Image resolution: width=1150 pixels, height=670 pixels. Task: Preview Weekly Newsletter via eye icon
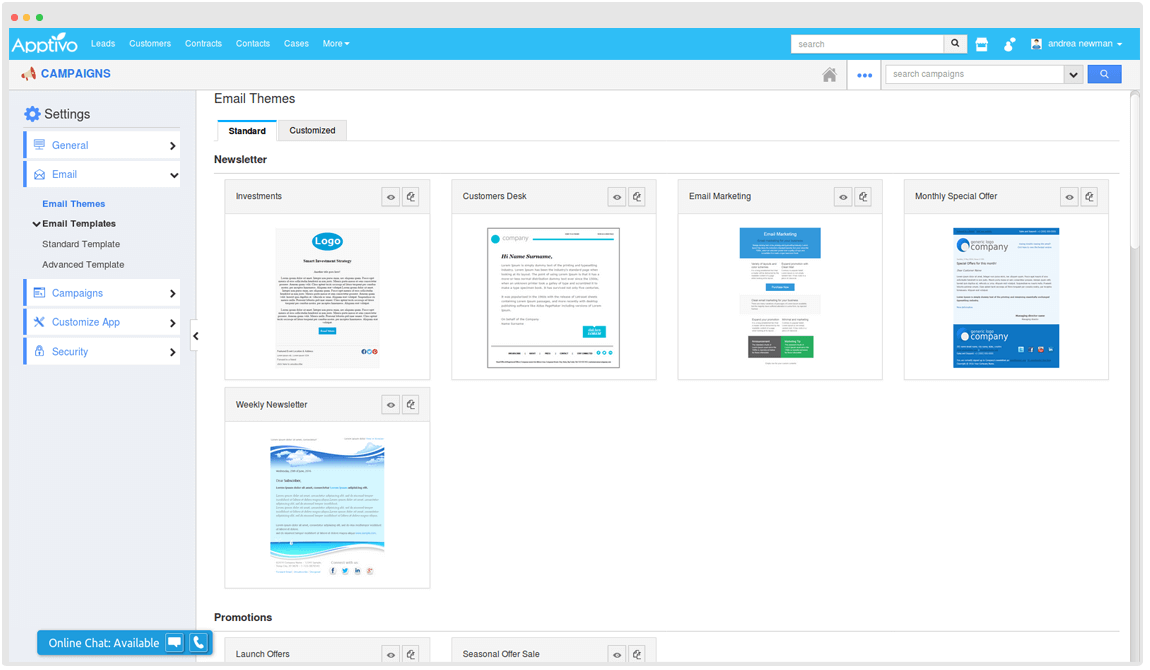[x=390, y=405]
